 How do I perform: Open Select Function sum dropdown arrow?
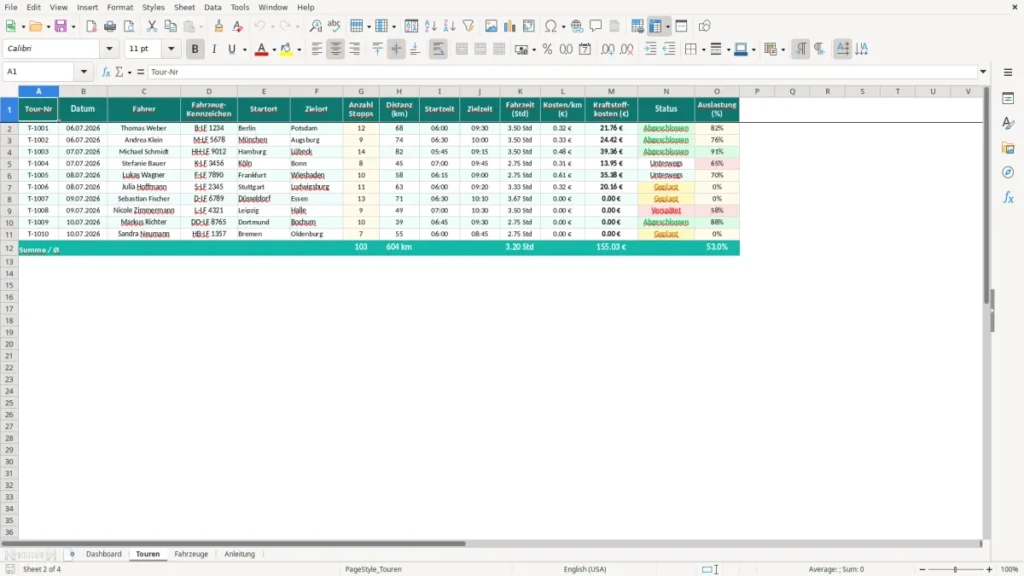[x=129, y=72]
